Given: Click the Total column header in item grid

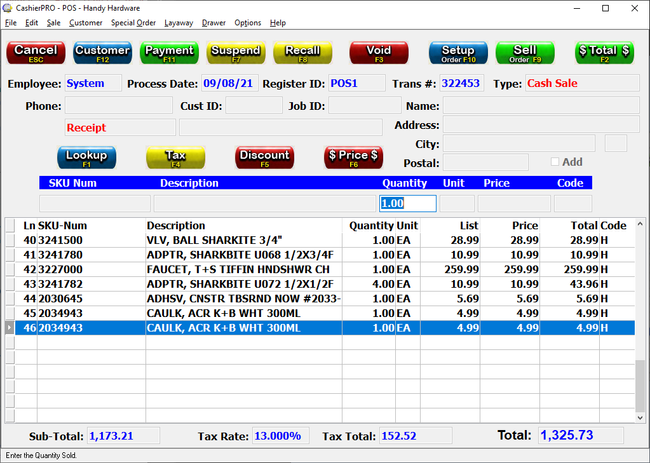Looking at the screenshot, I should [x=584, y=225].
